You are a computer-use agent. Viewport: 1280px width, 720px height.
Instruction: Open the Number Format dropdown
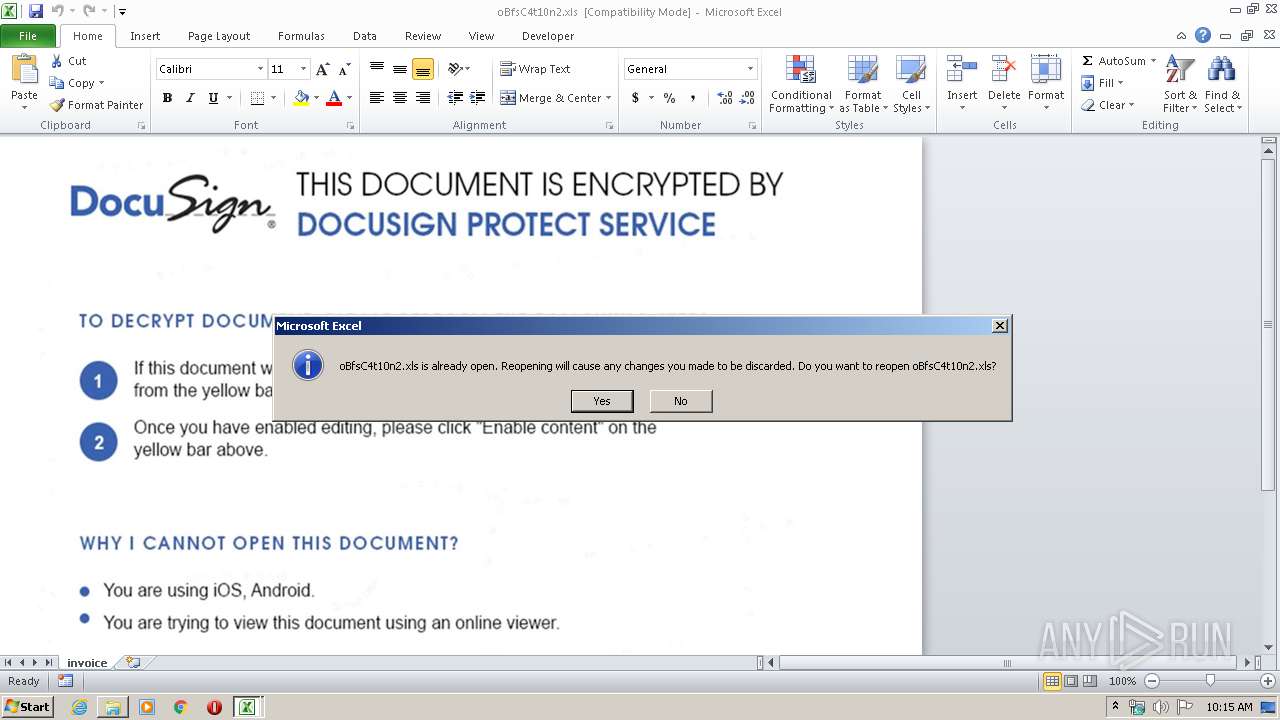(750, 69)
